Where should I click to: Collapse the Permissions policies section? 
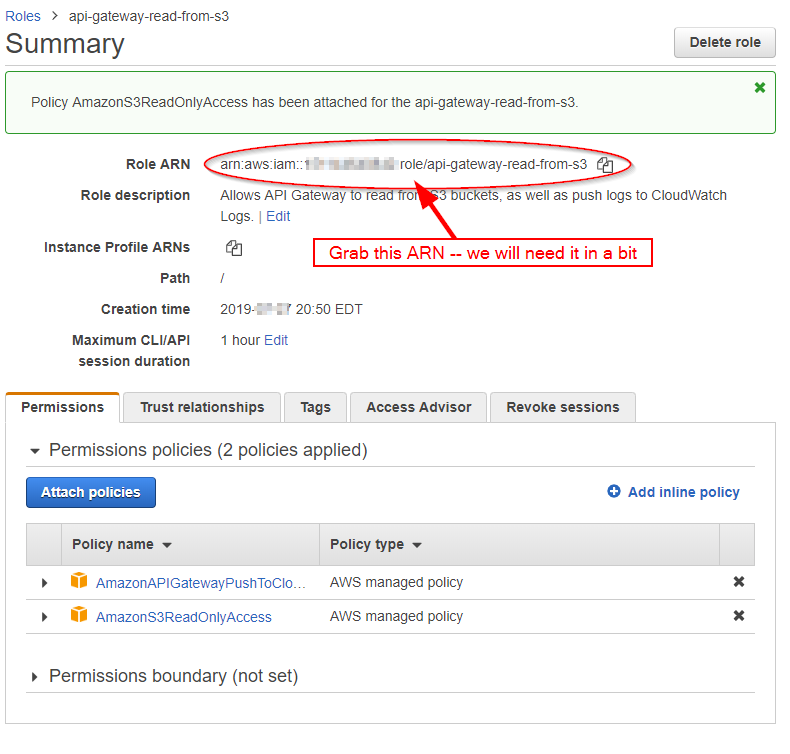pyautogui.click(x=35, y=451)
